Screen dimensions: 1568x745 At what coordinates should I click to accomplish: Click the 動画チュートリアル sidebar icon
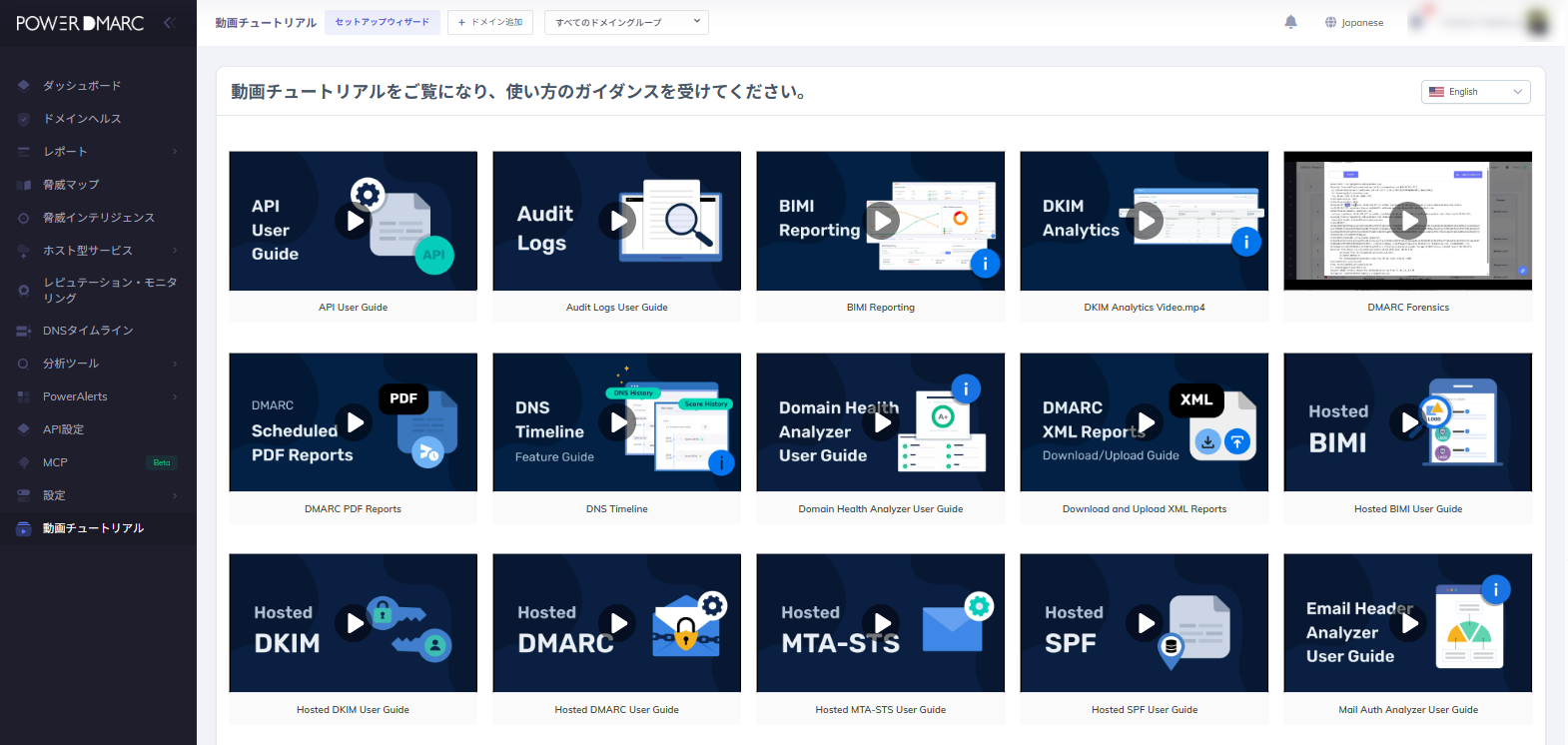[24, 528]
